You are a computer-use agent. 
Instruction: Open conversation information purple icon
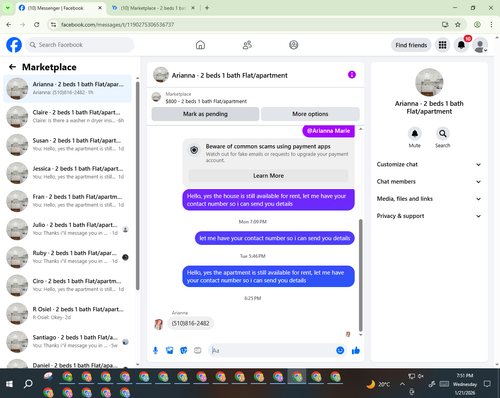[x=352, y=75]
